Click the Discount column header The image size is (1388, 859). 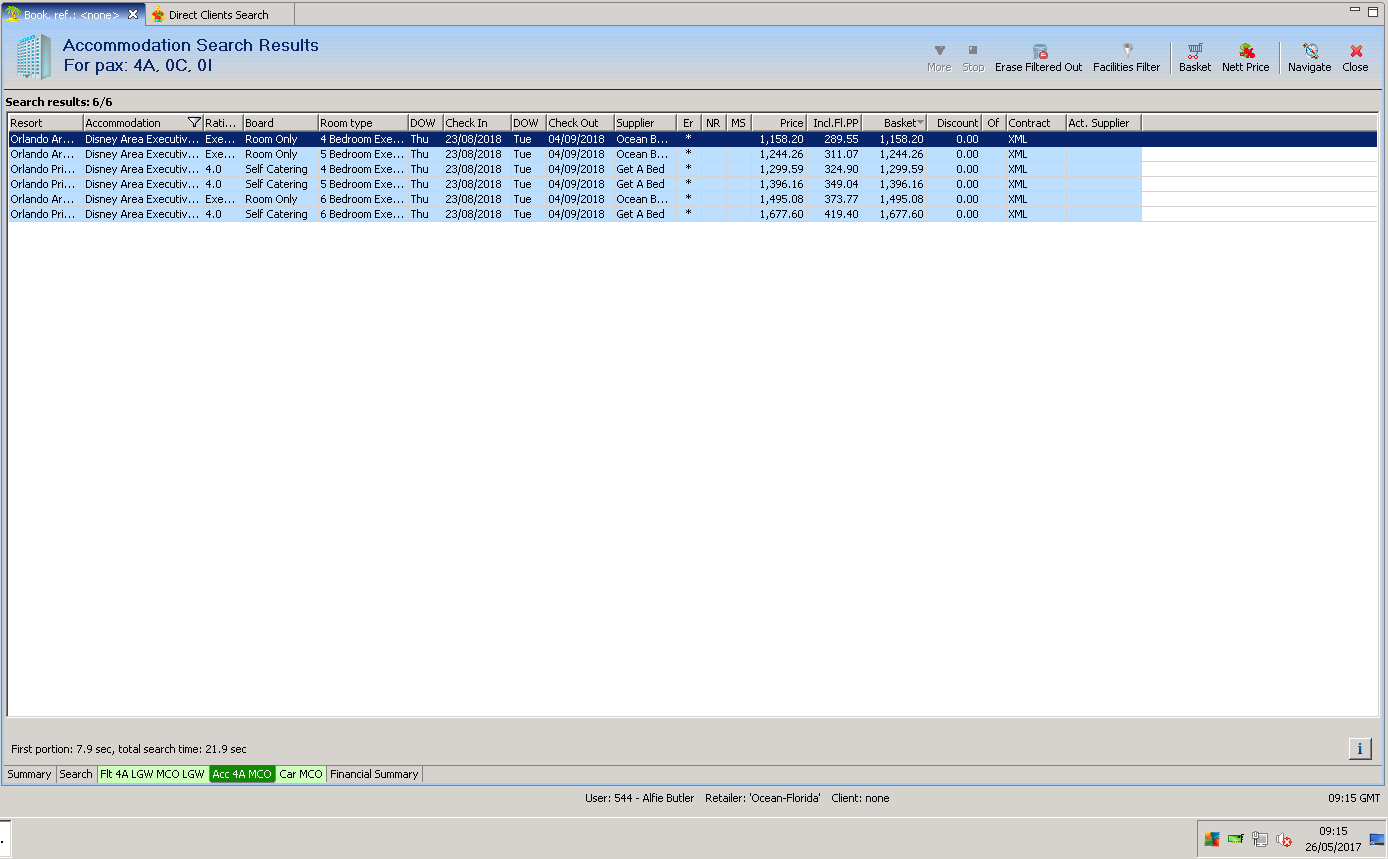pos(954,123)
